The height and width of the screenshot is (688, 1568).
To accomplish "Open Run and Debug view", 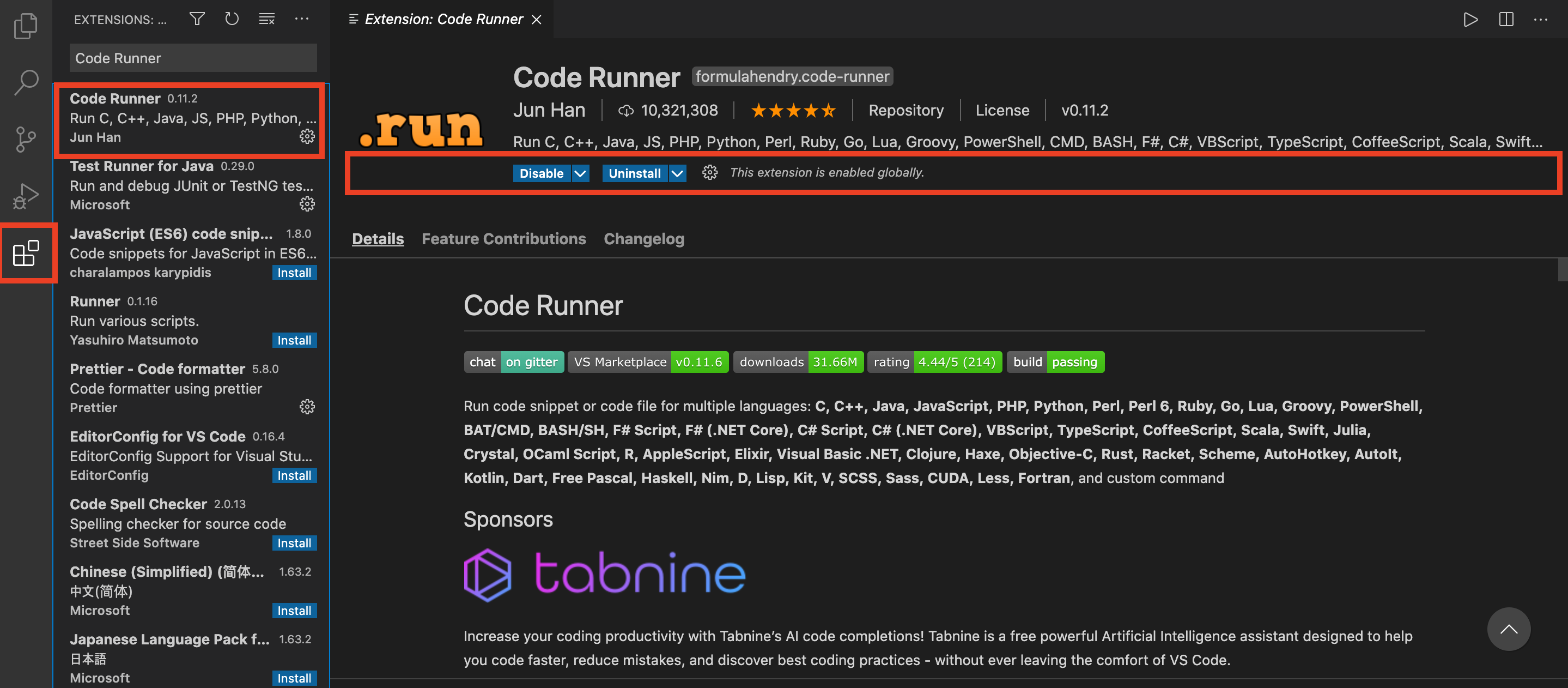I will (26, 196).
